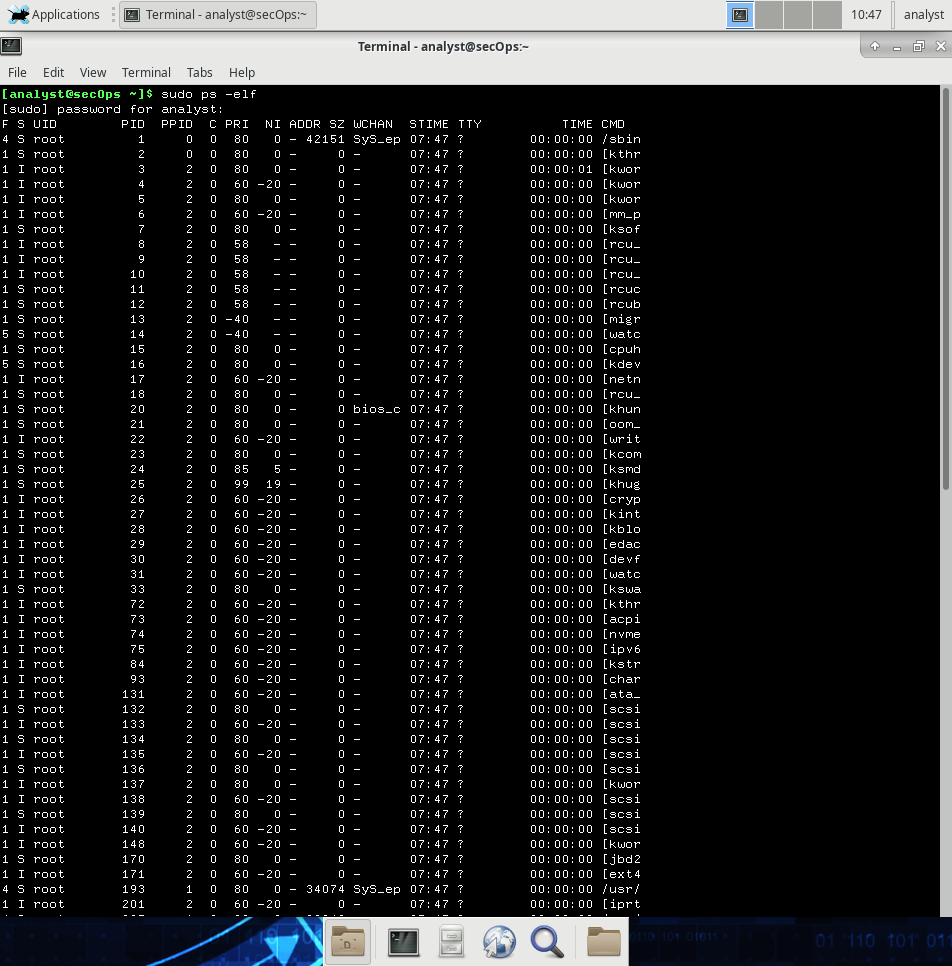Screen dimensions: 952x966
Task: Click the 10:47 panel clock
Action: (x=866, y=15)
